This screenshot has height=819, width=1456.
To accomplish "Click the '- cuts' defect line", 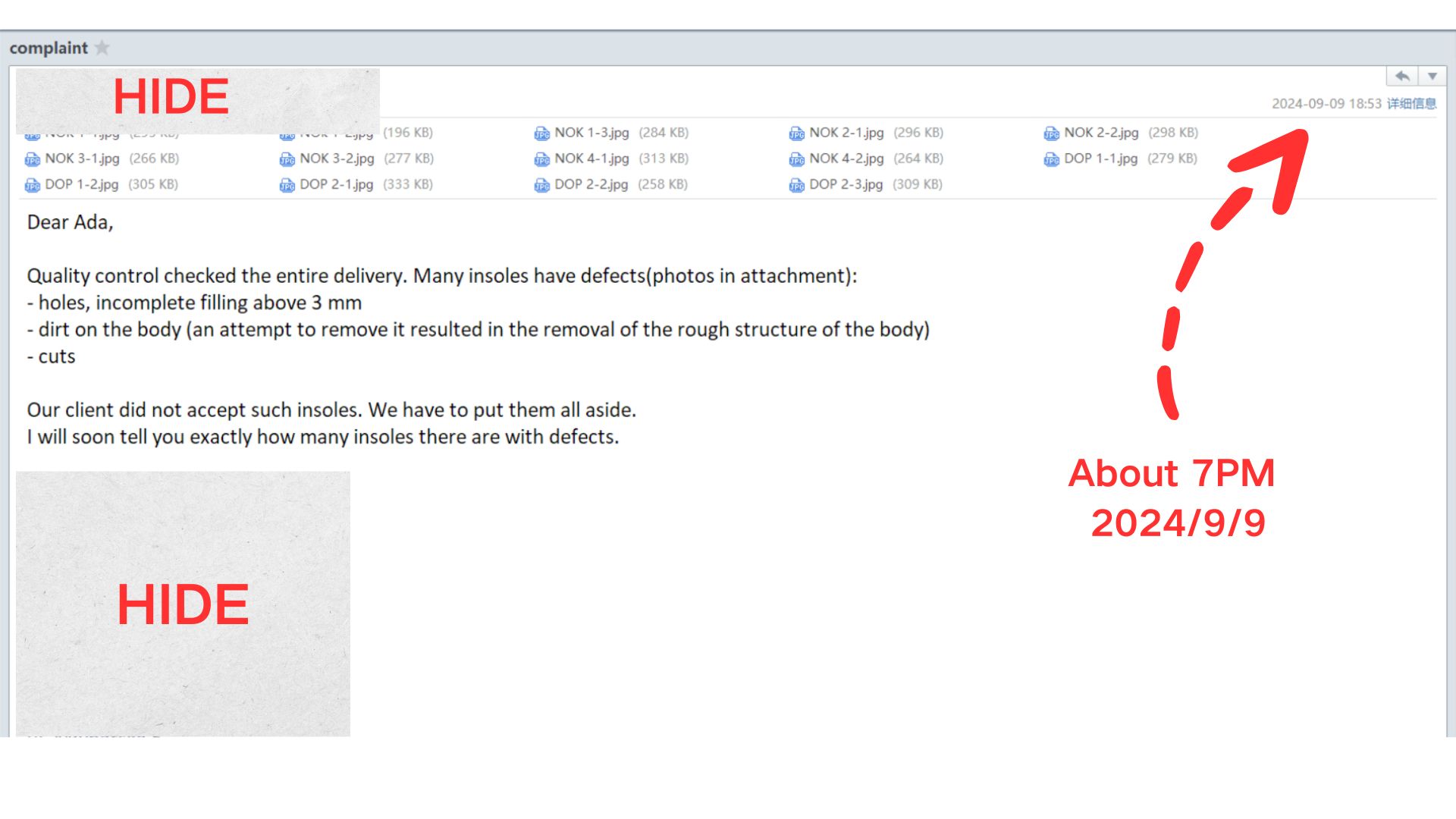I will point(51,356).
